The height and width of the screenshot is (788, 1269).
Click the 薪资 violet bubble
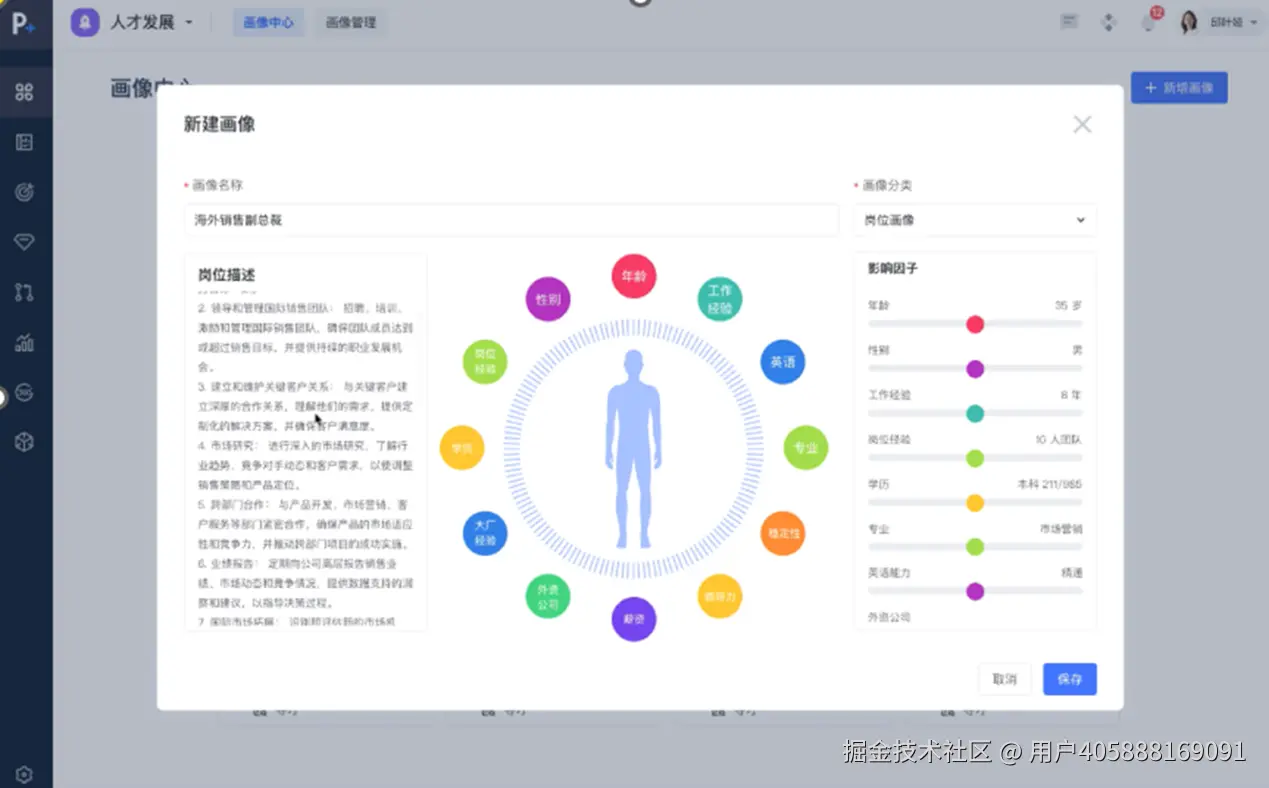[x=634, y=619]
